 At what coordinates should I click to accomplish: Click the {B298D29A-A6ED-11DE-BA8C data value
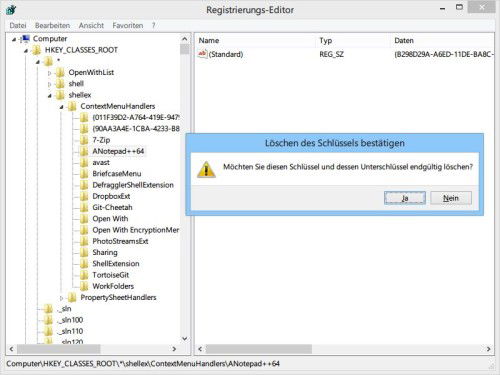tap(444, 54)
